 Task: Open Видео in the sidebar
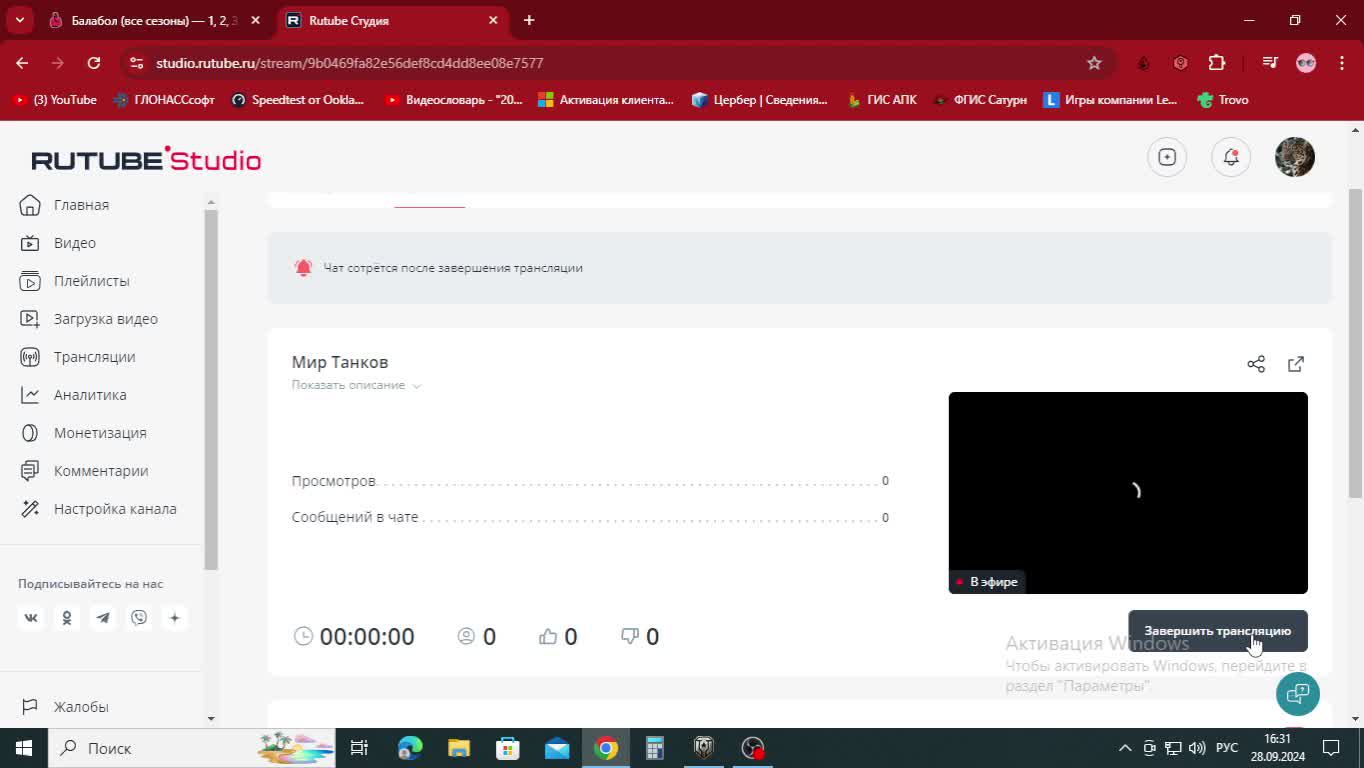click(75, 243)
